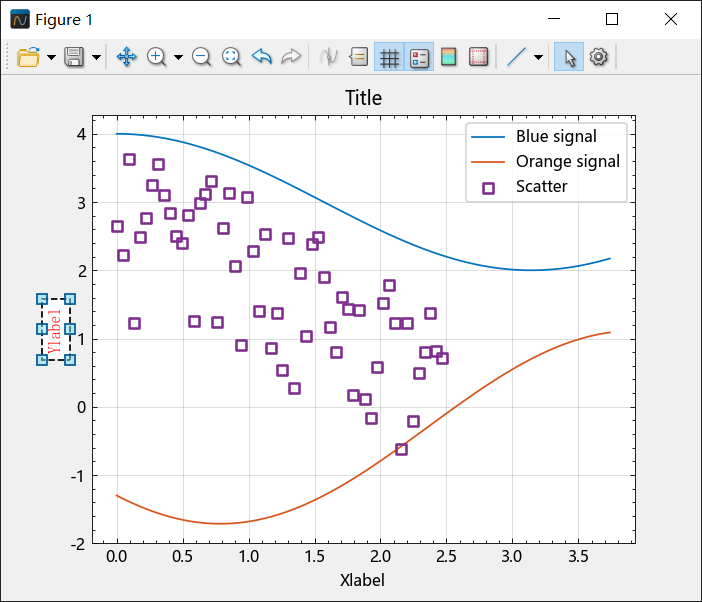This screenshot has height=602, width=702.
Task: Click the Blue signal legend entry
Action: [556, 136]
